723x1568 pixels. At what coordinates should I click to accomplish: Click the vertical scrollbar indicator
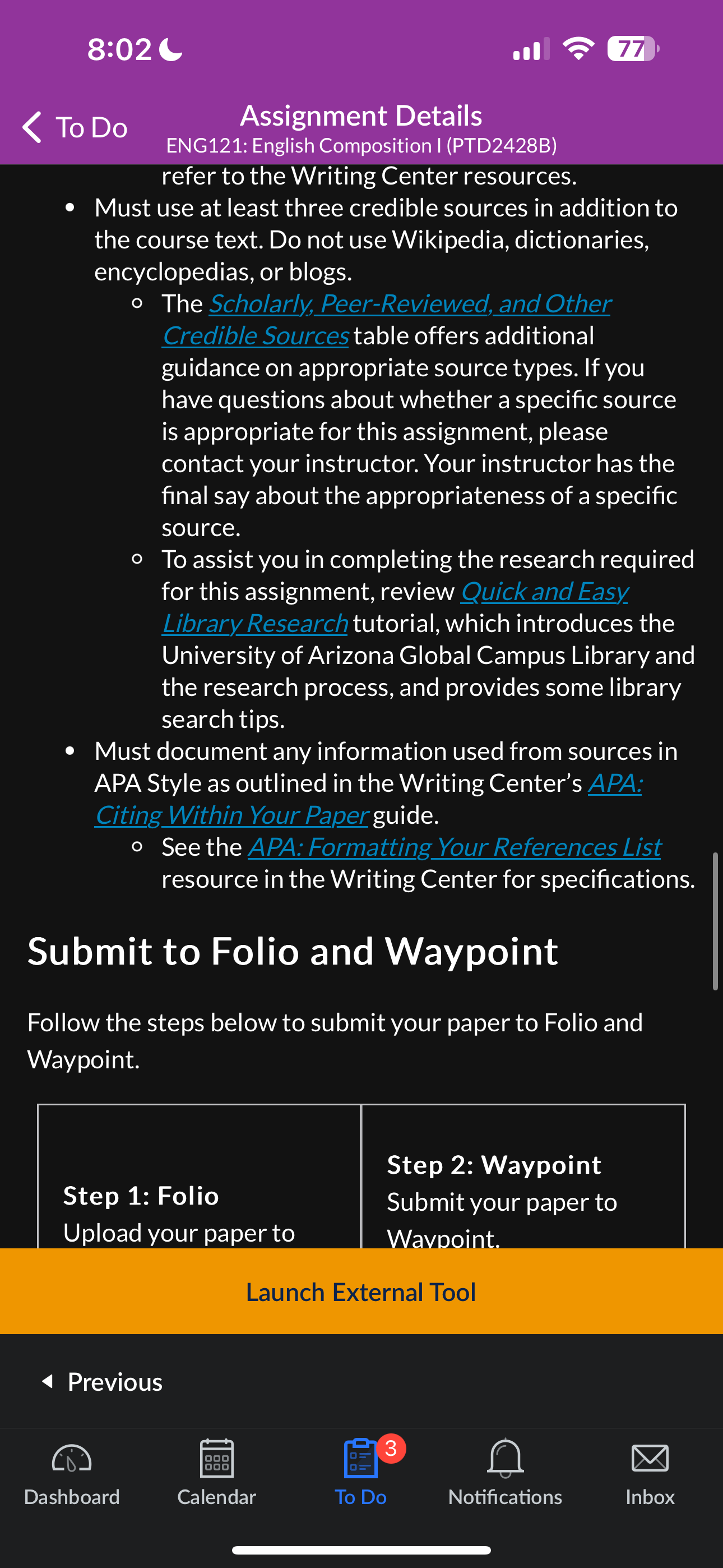tap(715, 921)
